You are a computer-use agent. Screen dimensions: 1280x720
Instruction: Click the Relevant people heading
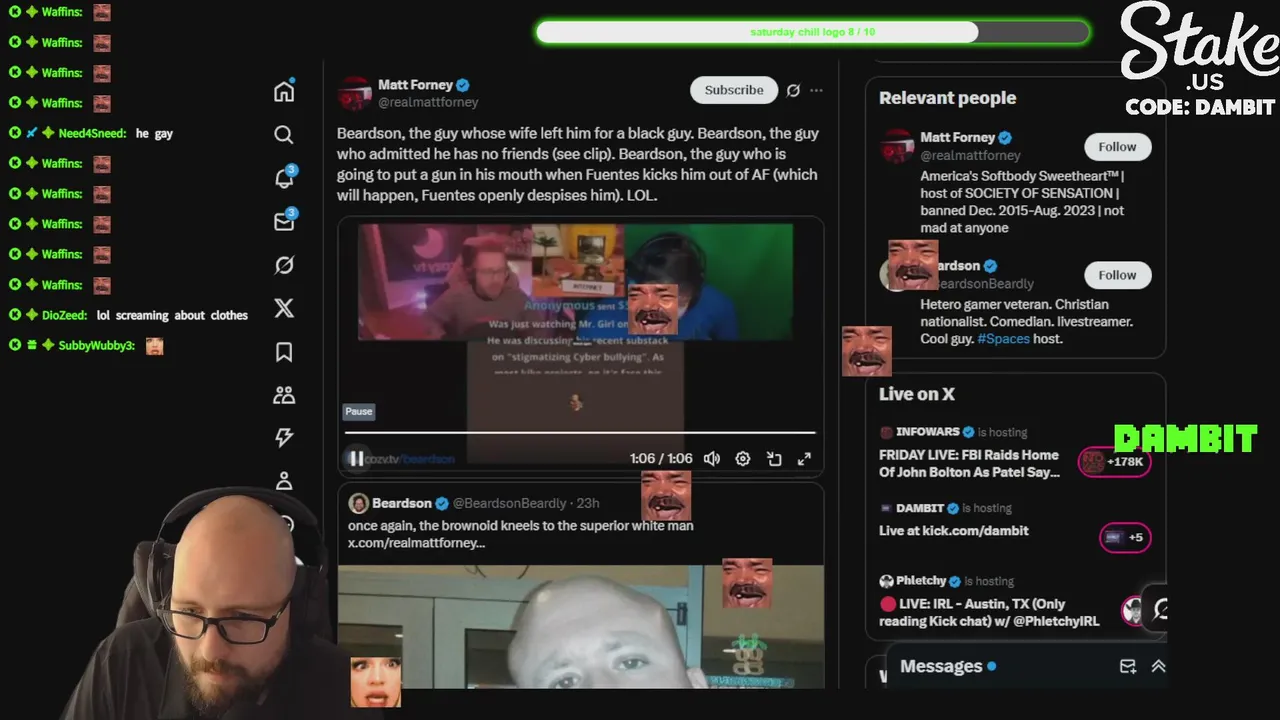(947, 98)
